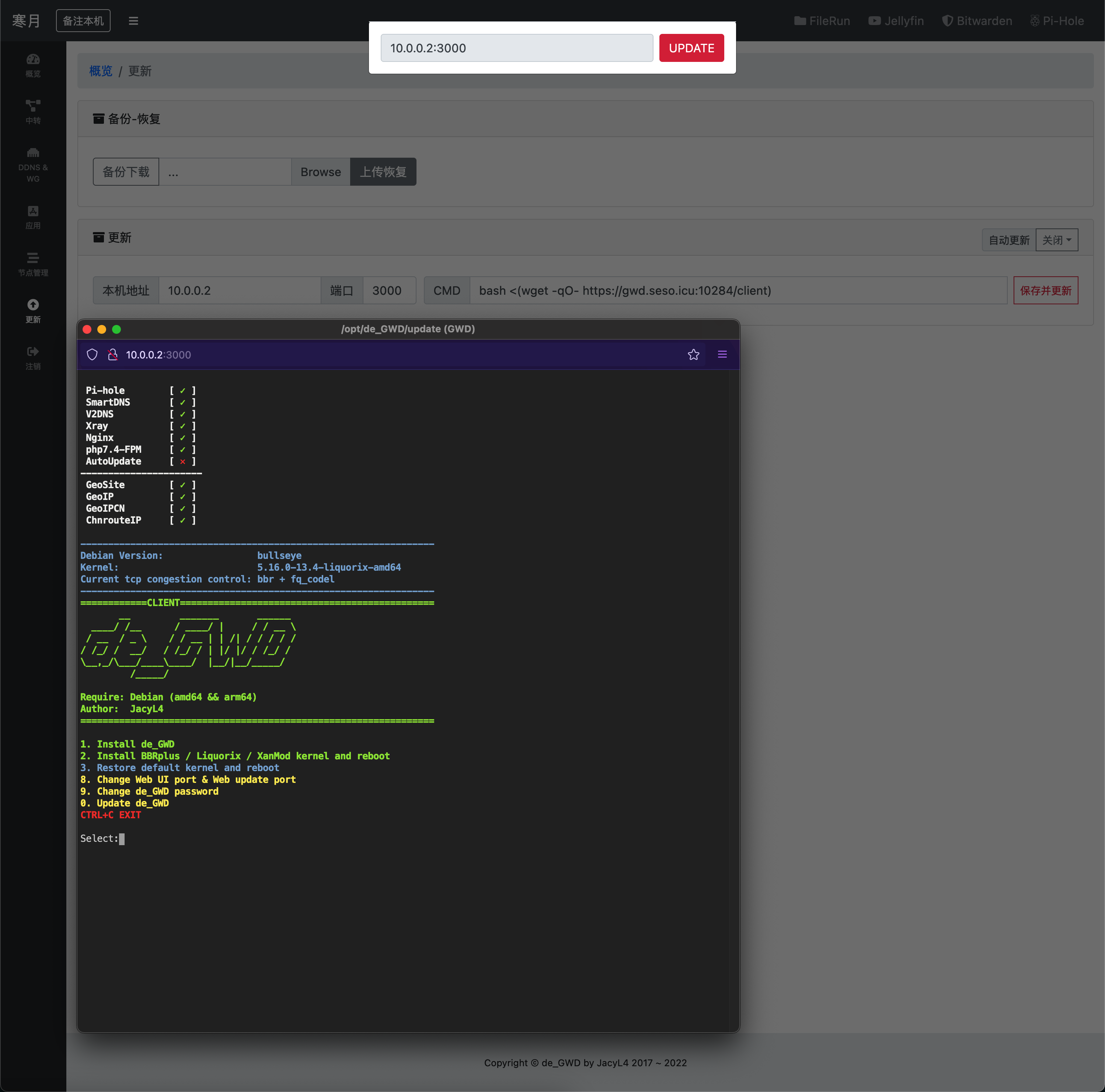Click the archive icon beside 备份-恢复

[98, 118]
